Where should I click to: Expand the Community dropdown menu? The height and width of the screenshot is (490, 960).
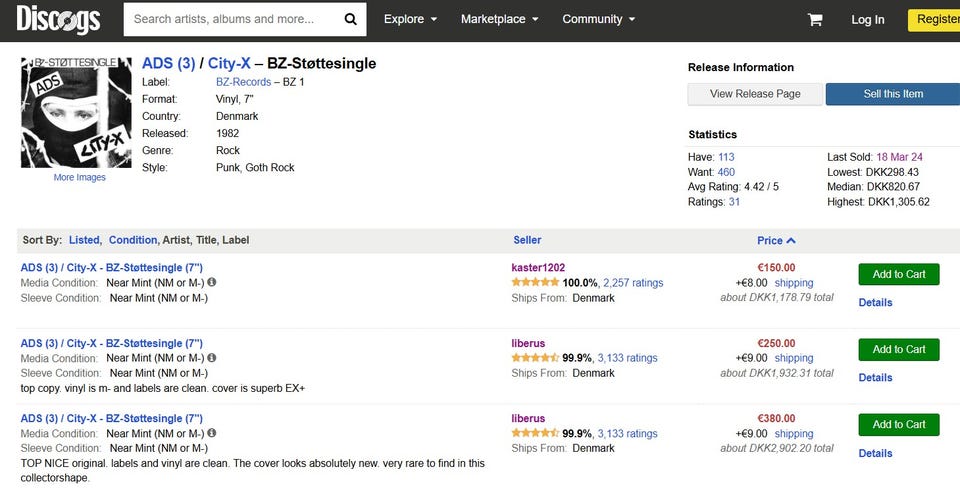(598, 19)
